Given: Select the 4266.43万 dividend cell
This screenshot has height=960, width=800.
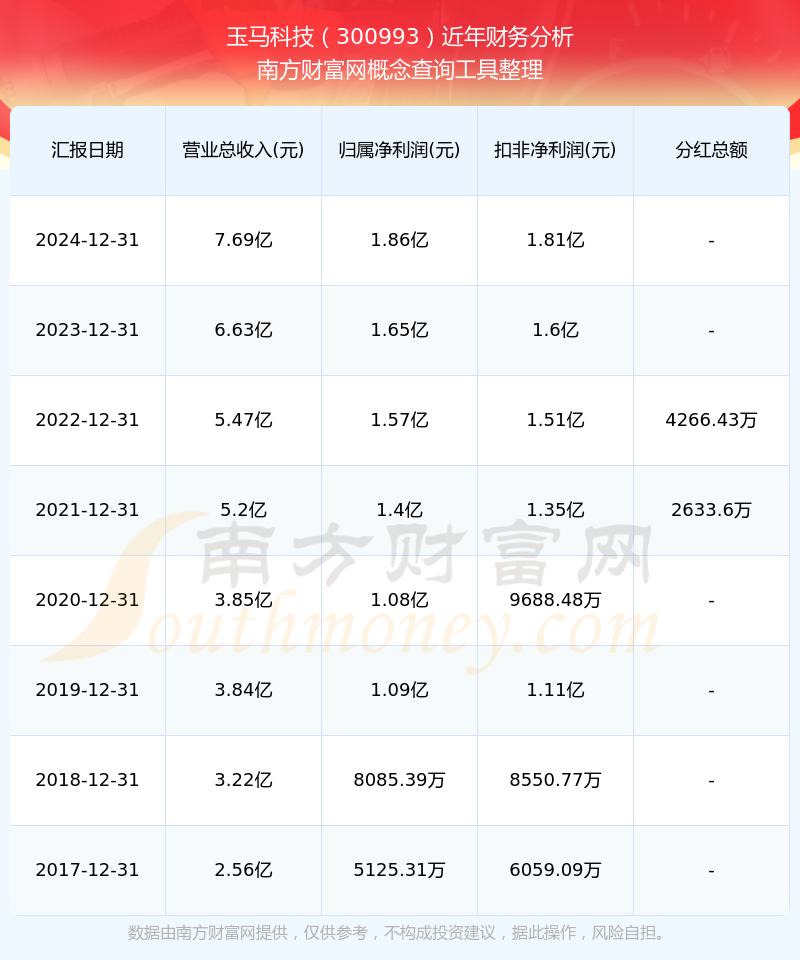Looking at the screenshot, I should tap(711, 420).
